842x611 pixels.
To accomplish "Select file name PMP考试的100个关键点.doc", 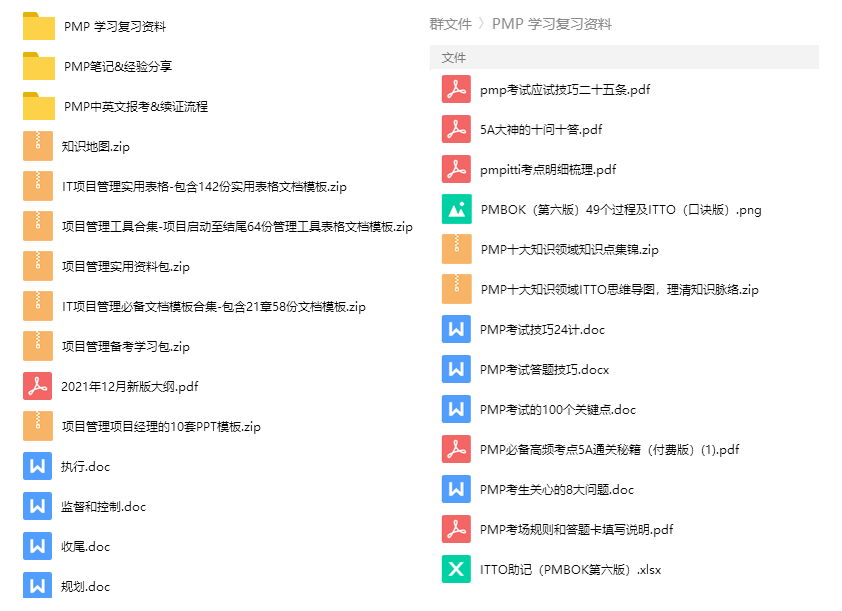I will click(558, 410).
